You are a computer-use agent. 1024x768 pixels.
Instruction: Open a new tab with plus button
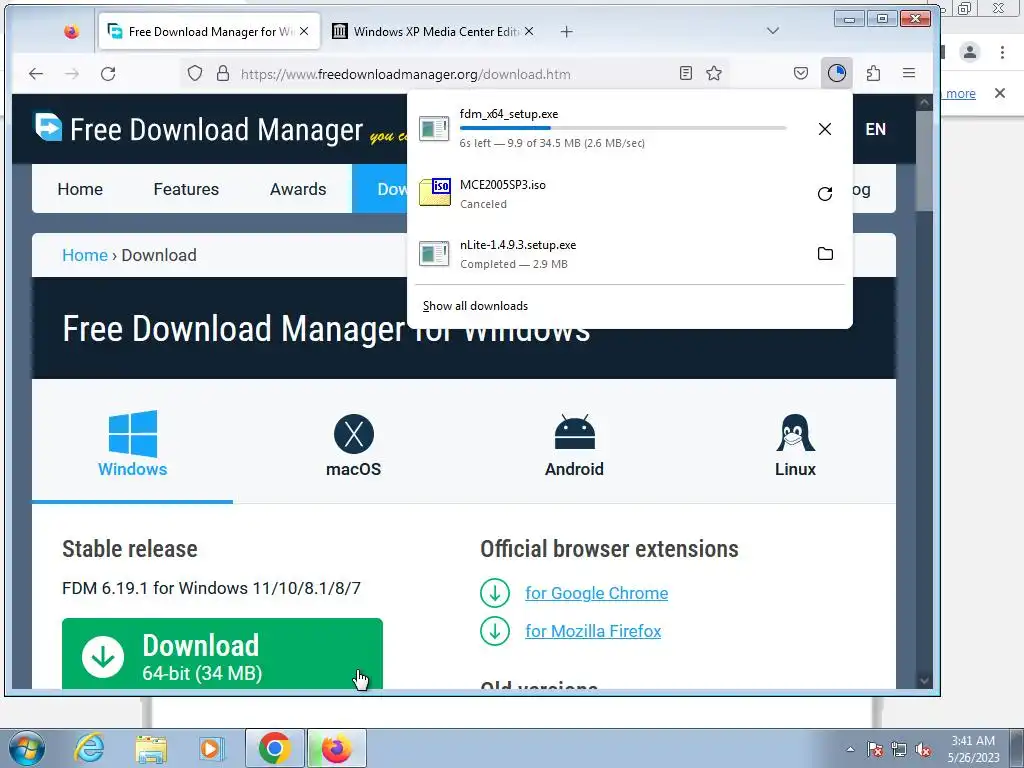pyautogui.click(x=566, y=31)
